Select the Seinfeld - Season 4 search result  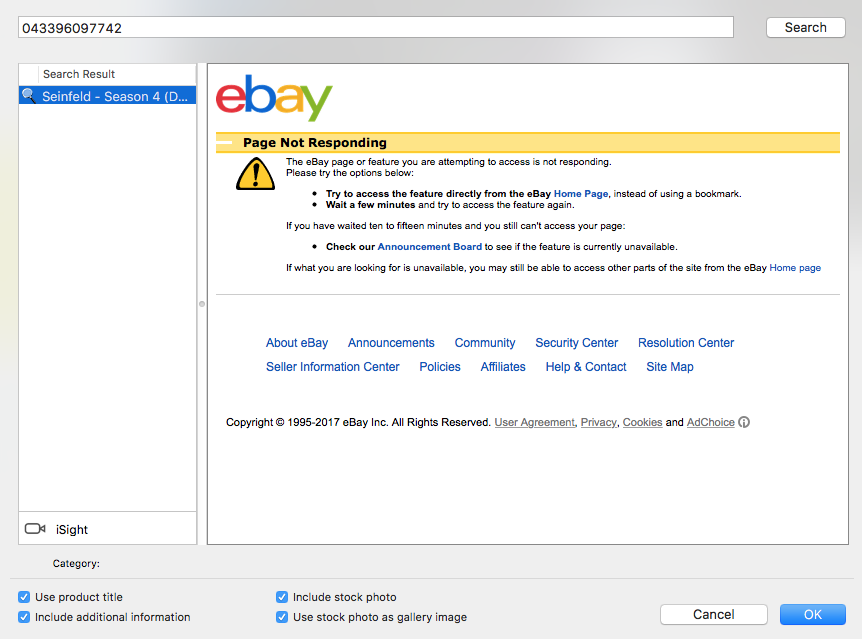[x=108, y=96]
